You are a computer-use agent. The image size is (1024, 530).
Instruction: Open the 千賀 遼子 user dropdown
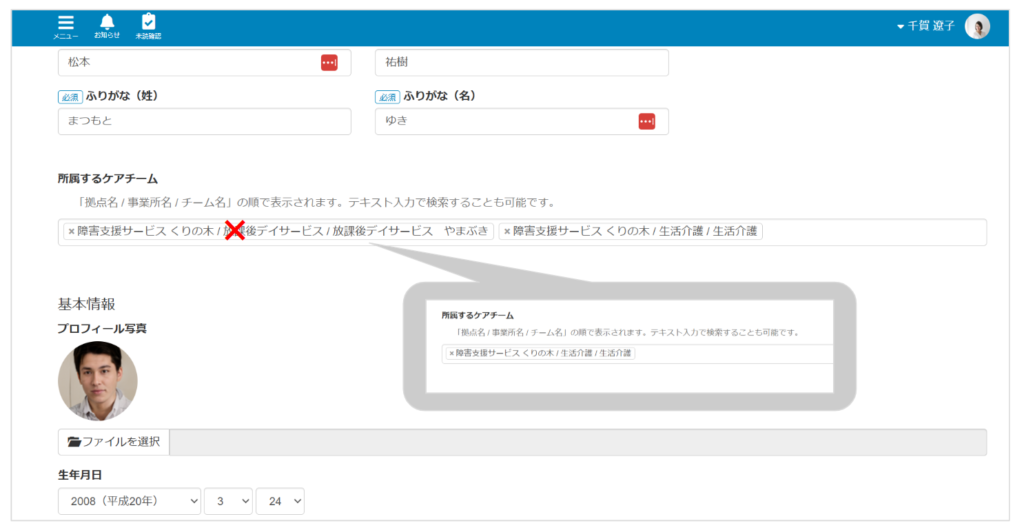[925, 27]
